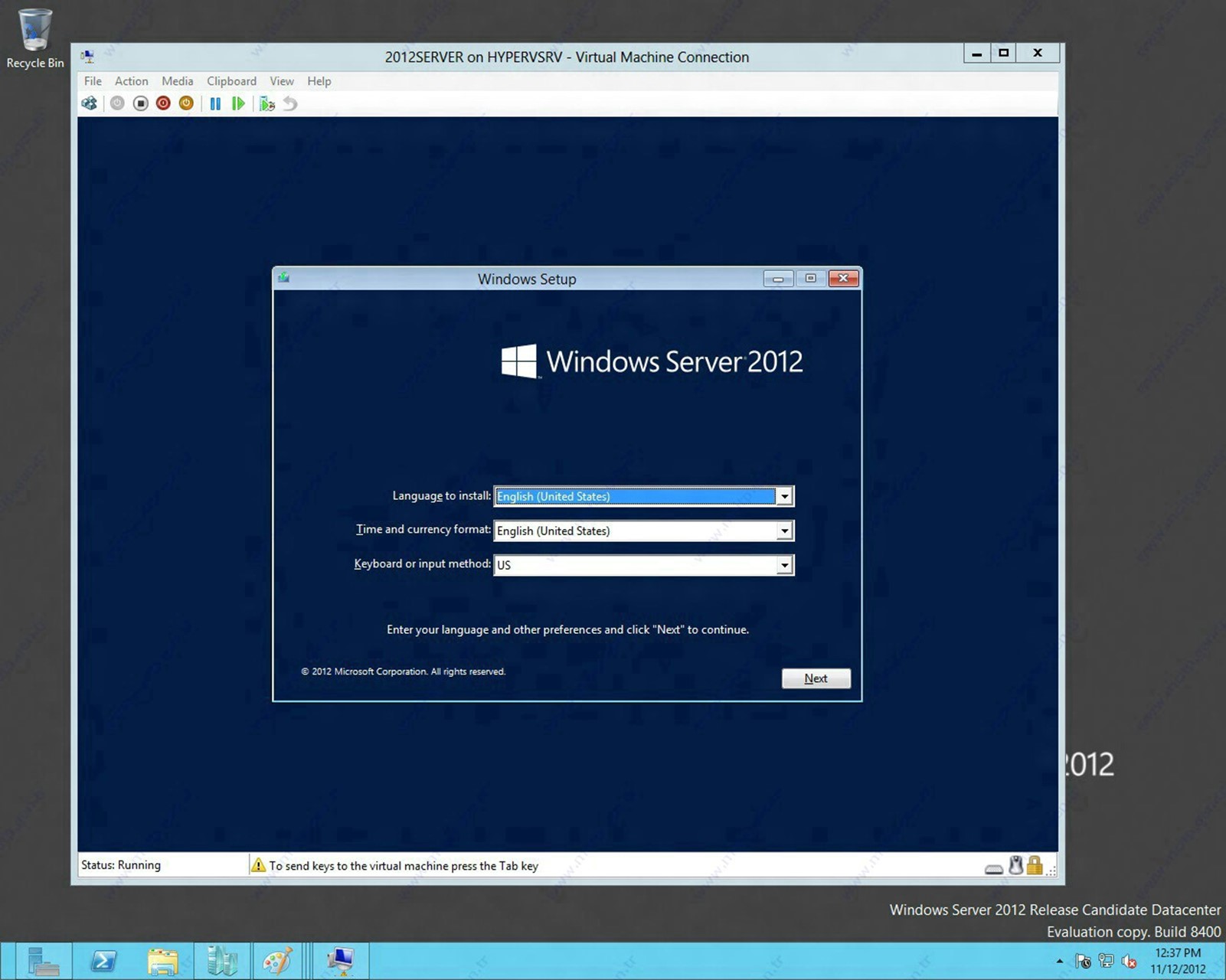Open the Clipboard menu

pos(231,81)
